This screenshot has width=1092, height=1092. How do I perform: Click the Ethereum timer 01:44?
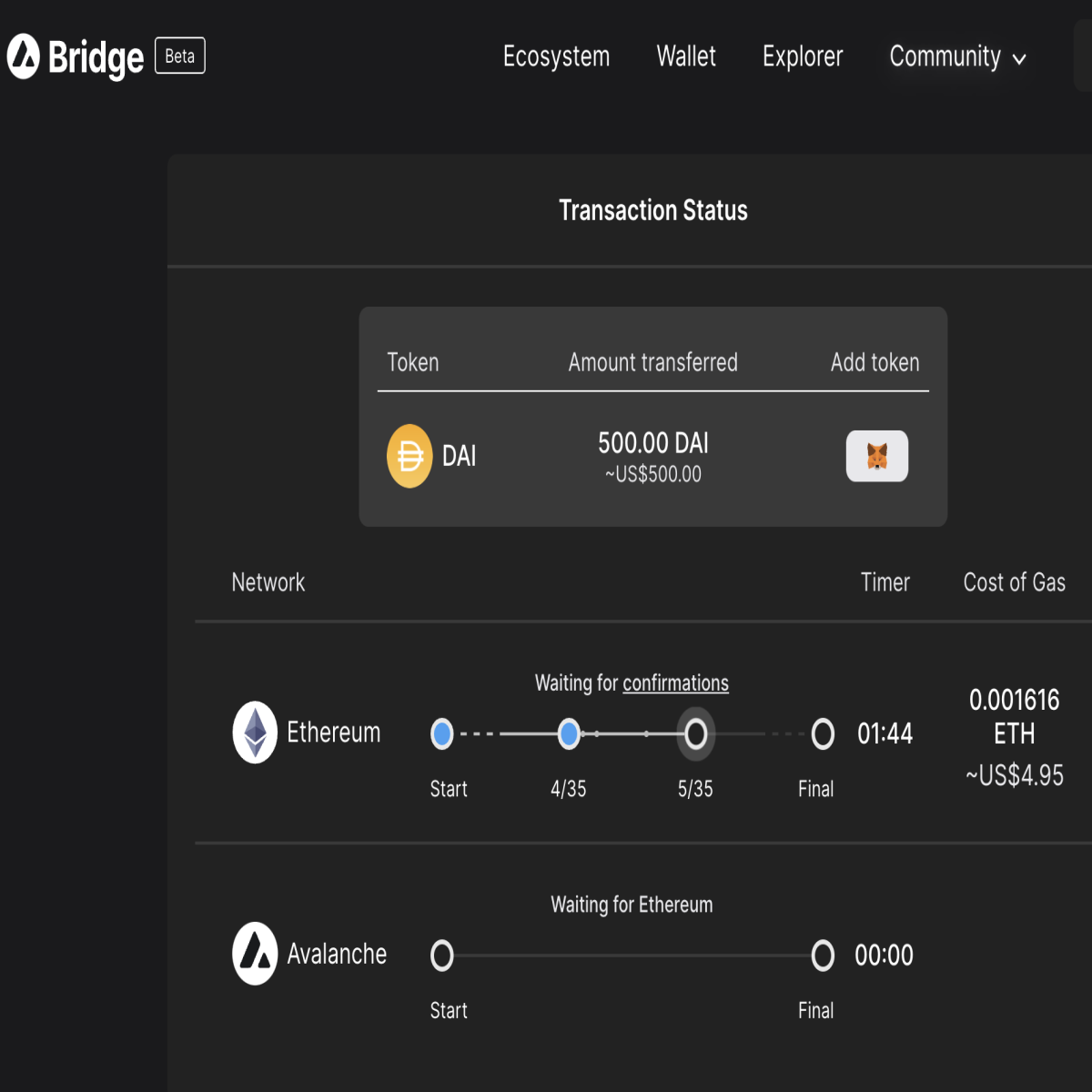point(885,733)
